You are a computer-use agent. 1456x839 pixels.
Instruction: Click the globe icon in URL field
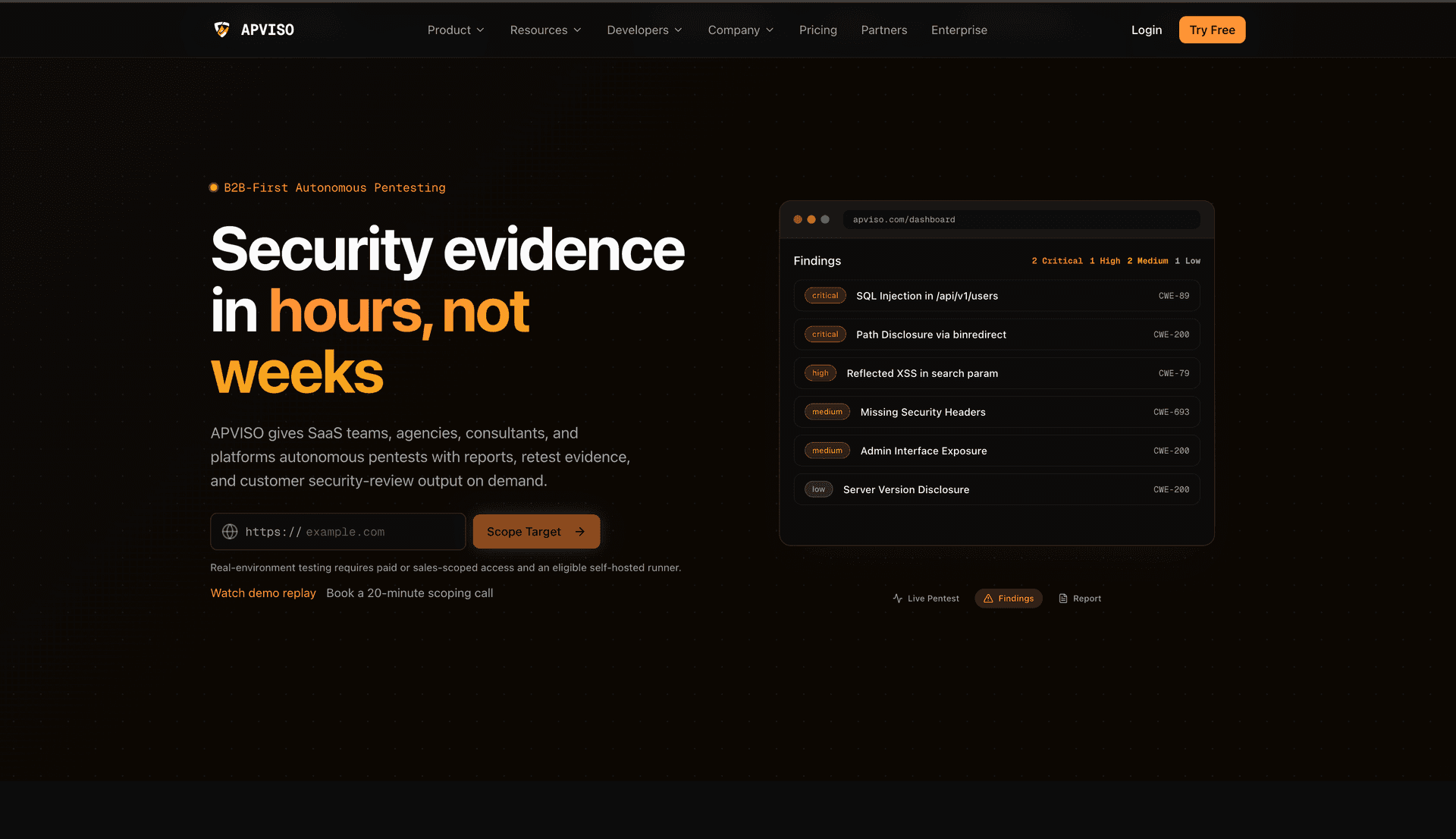tap(230, 532)
